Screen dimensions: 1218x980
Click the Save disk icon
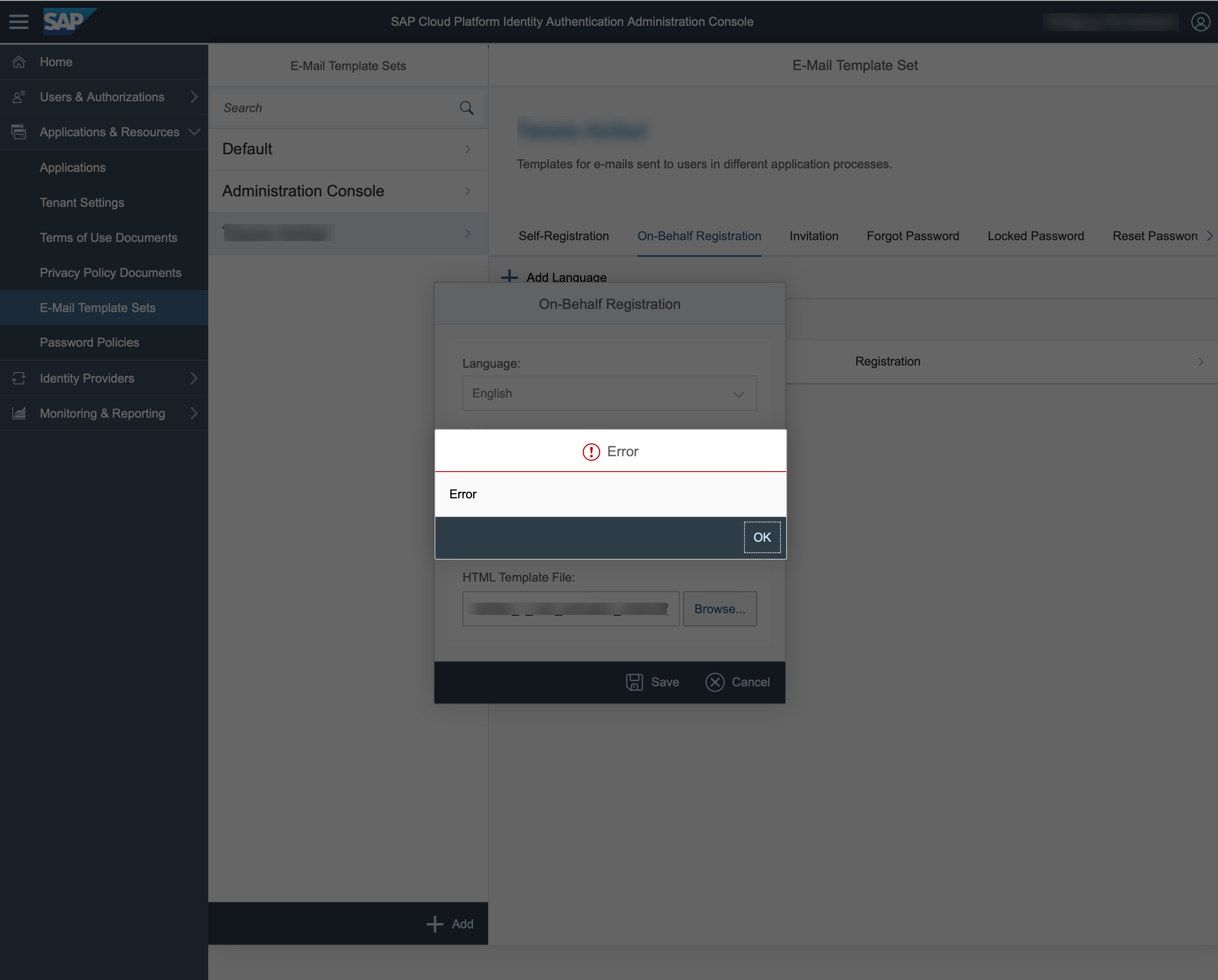(x=634, y=682)
